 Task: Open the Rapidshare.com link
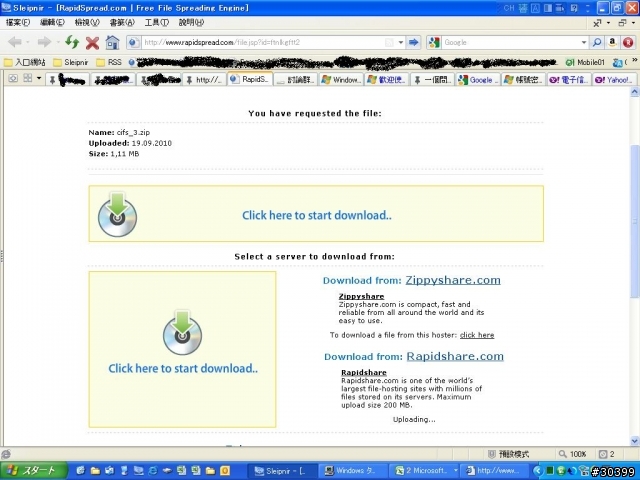455,356
